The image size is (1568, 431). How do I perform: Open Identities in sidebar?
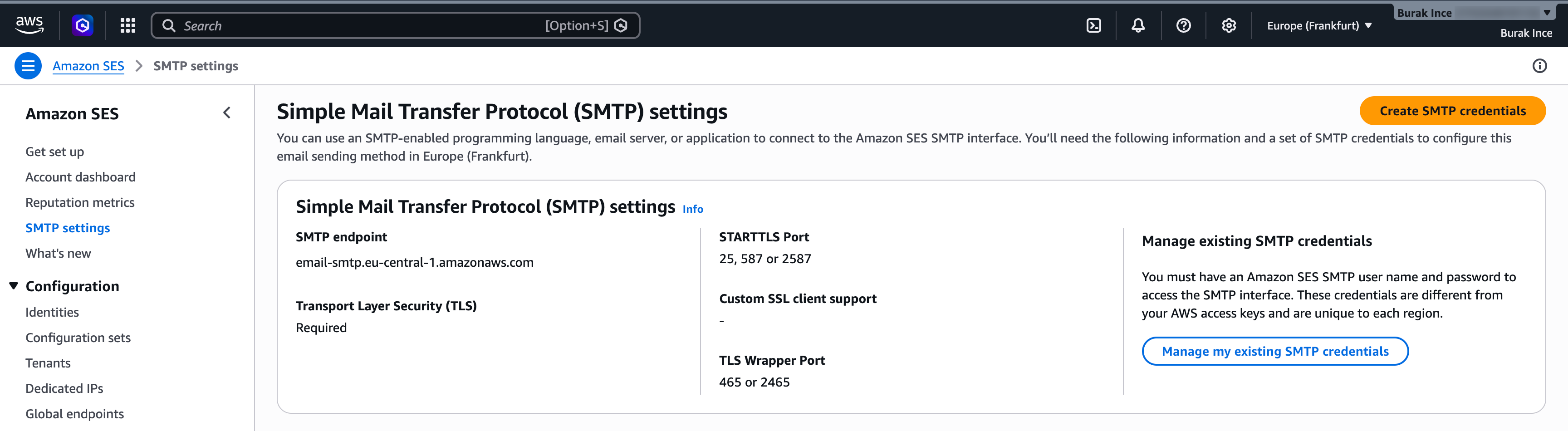click(x=52, y=312)
